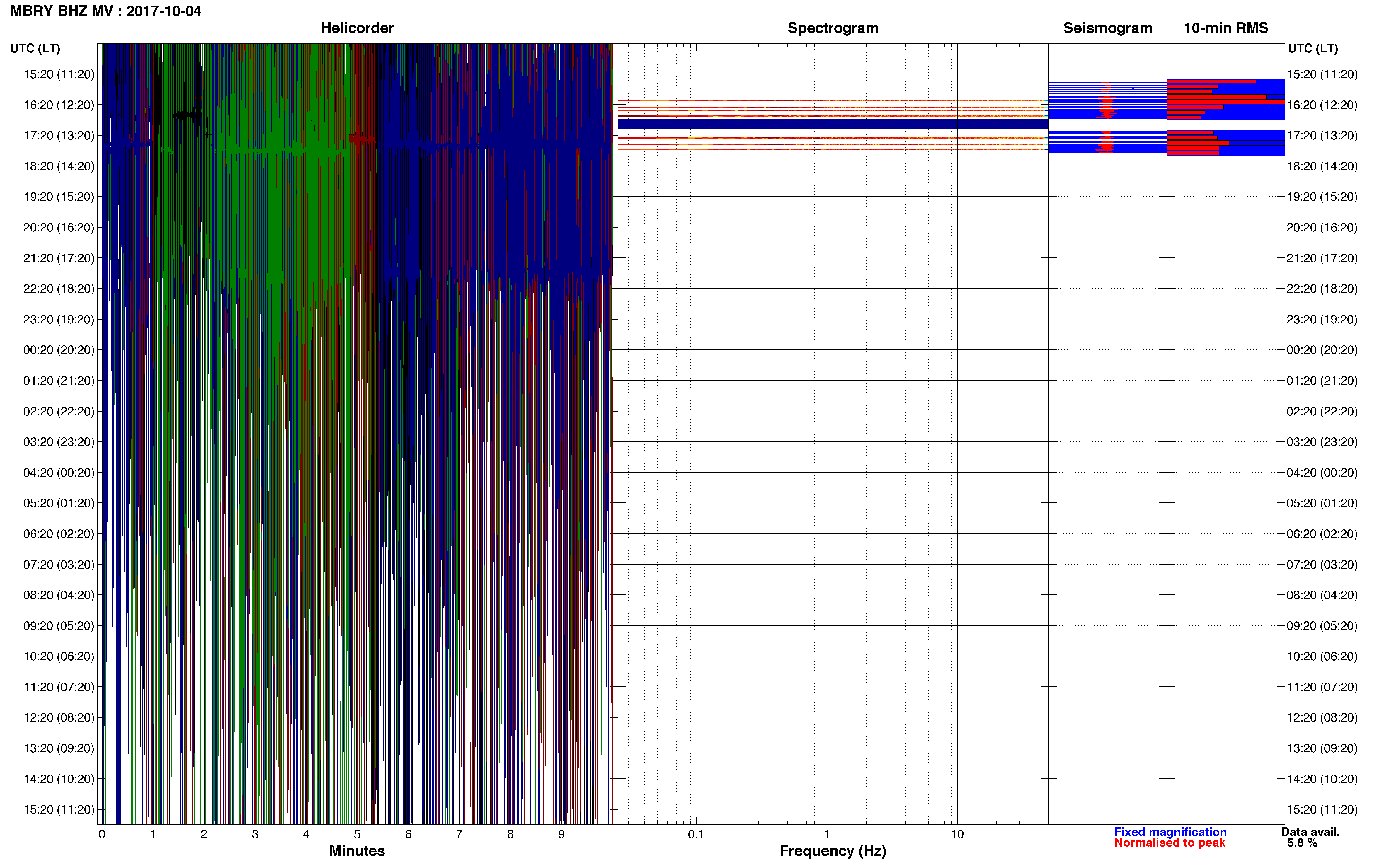Screen dimensions: 1389x868
Task: Click the right 02:20 (22:20) time label
Action: coord(1322,412)
